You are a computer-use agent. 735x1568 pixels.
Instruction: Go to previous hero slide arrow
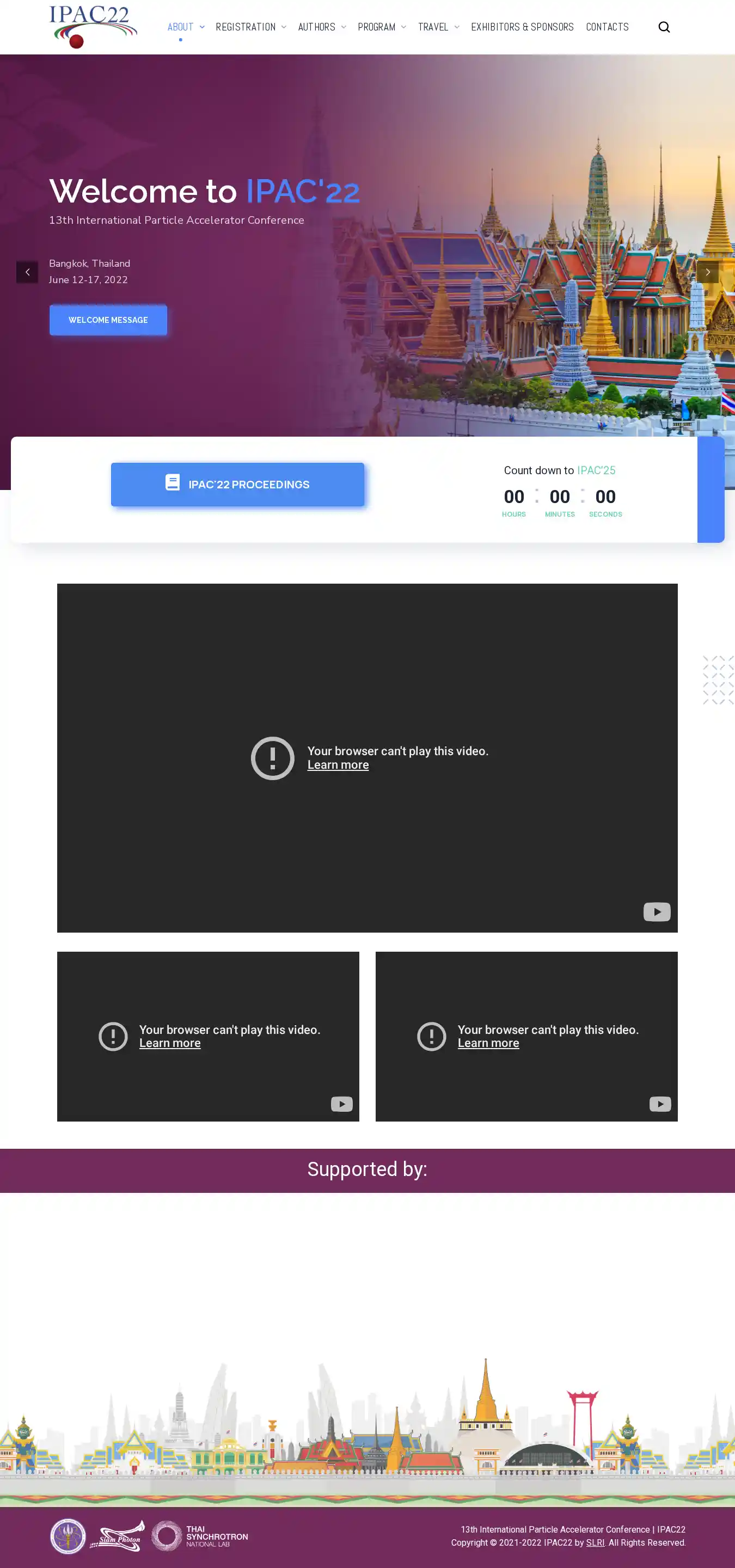point(27,272)
